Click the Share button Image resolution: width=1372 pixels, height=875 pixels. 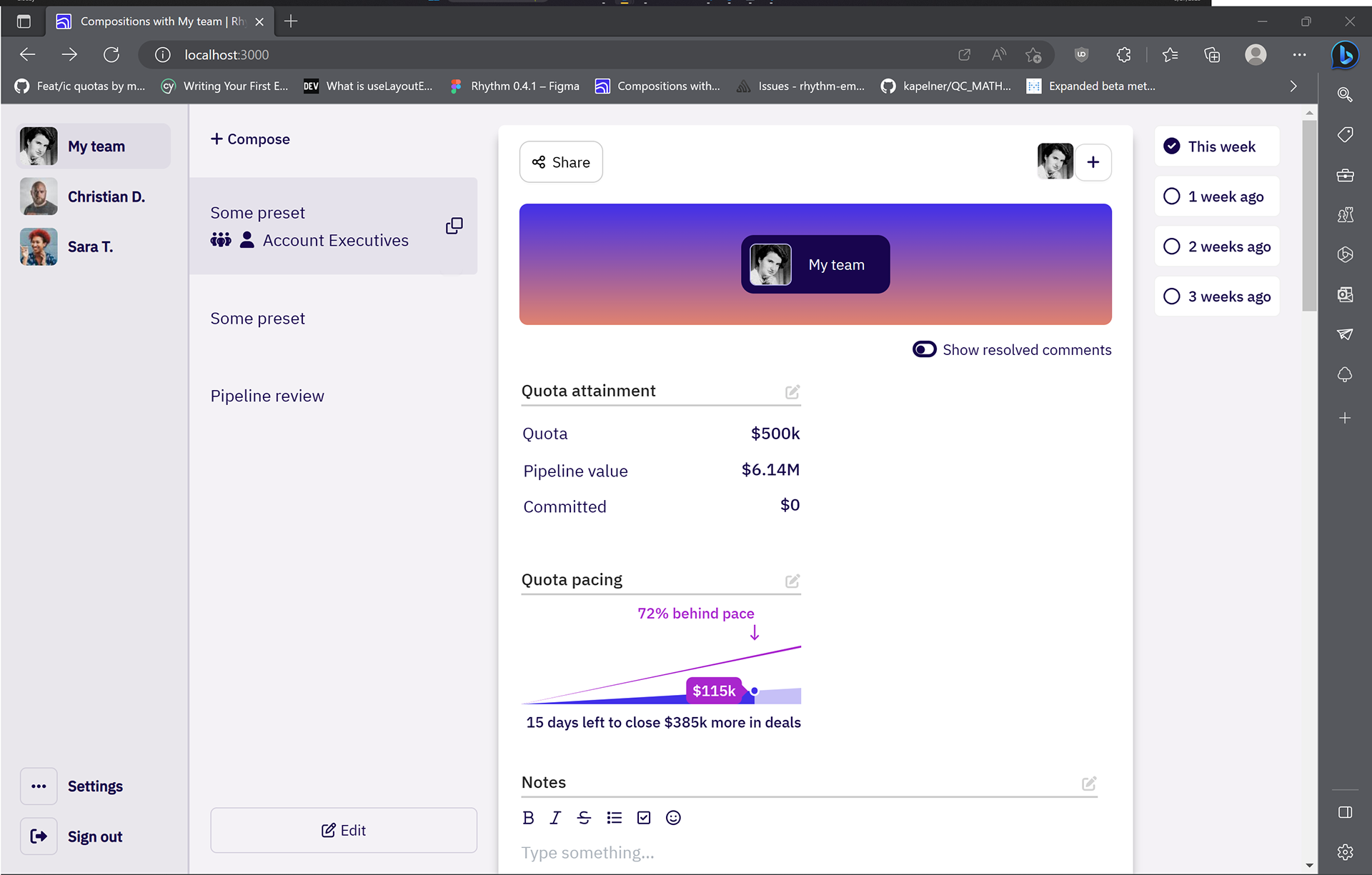point(561,162)
